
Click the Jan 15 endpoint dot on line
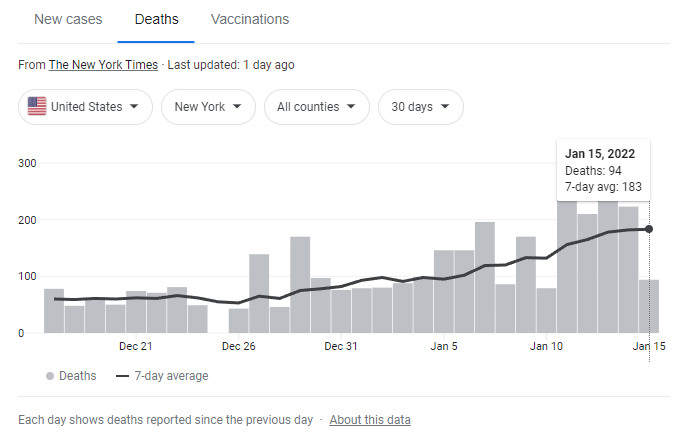coord(649,229)
